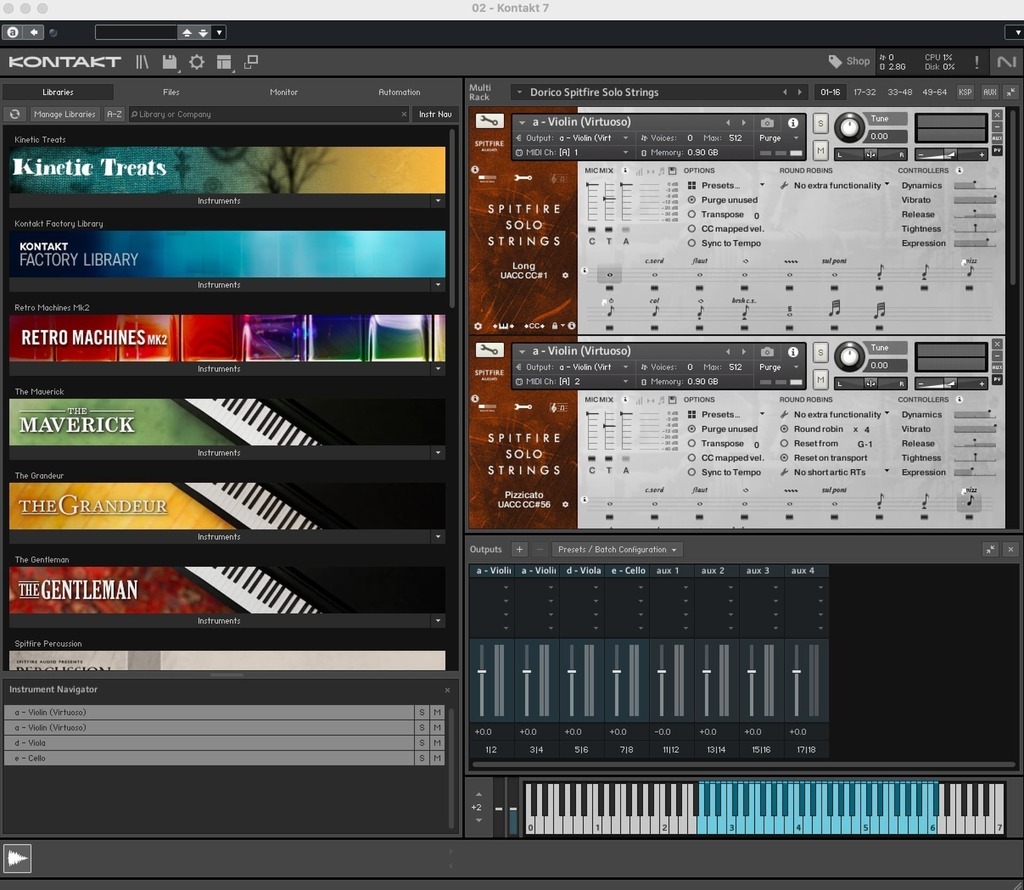
Task: Click gear icon beside Long UACC CC#1
Action: pos(566,276)
